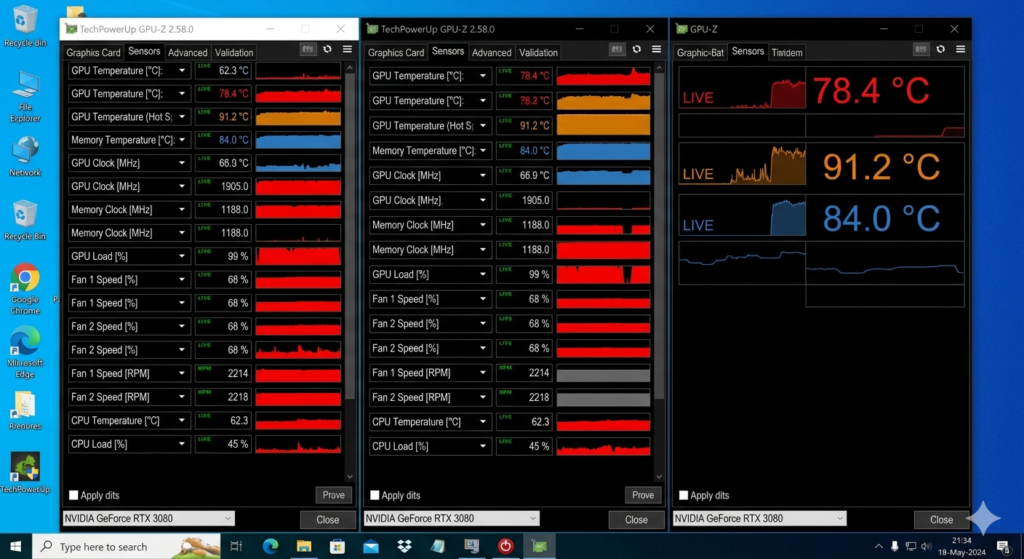This screenshot has width=1024, height=559.
Task: Expand the Fan 2 Speed [RPM] dropdown in the middle window
Action: coord(483,397)
